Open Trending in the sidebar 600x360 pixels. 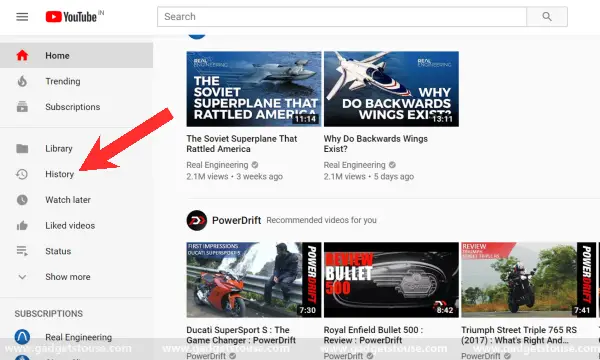click(77, 81)
